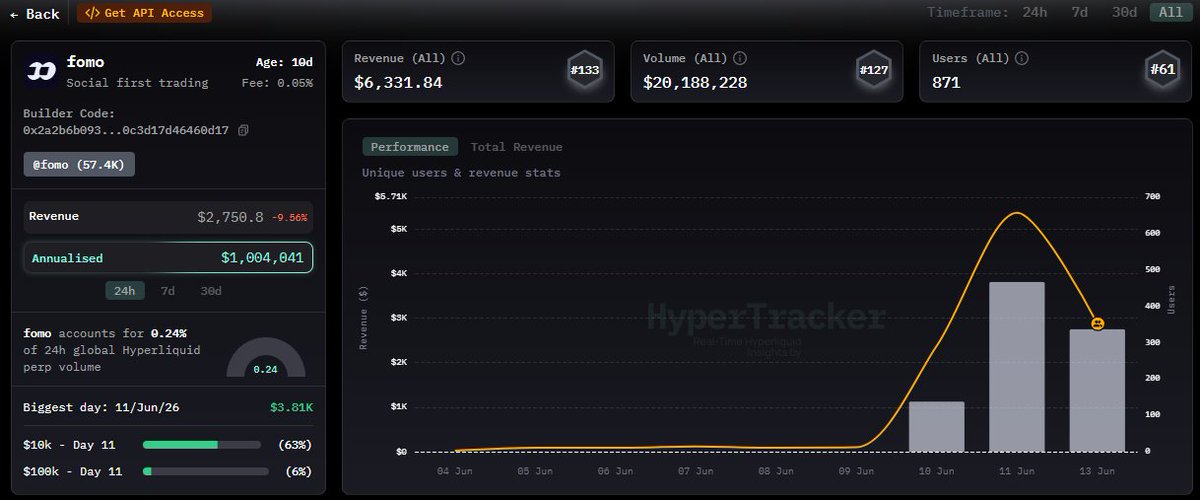Click the (63%) progress label
Viewport: 1200px width, 500px height.
295,444
